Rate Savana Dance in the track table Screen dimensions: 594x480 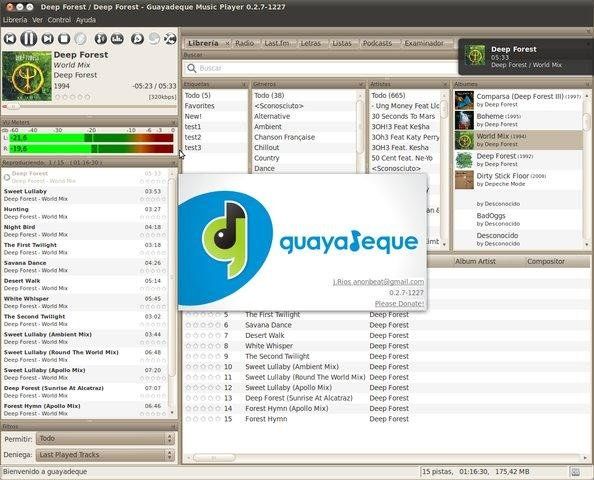coord(203,325)
